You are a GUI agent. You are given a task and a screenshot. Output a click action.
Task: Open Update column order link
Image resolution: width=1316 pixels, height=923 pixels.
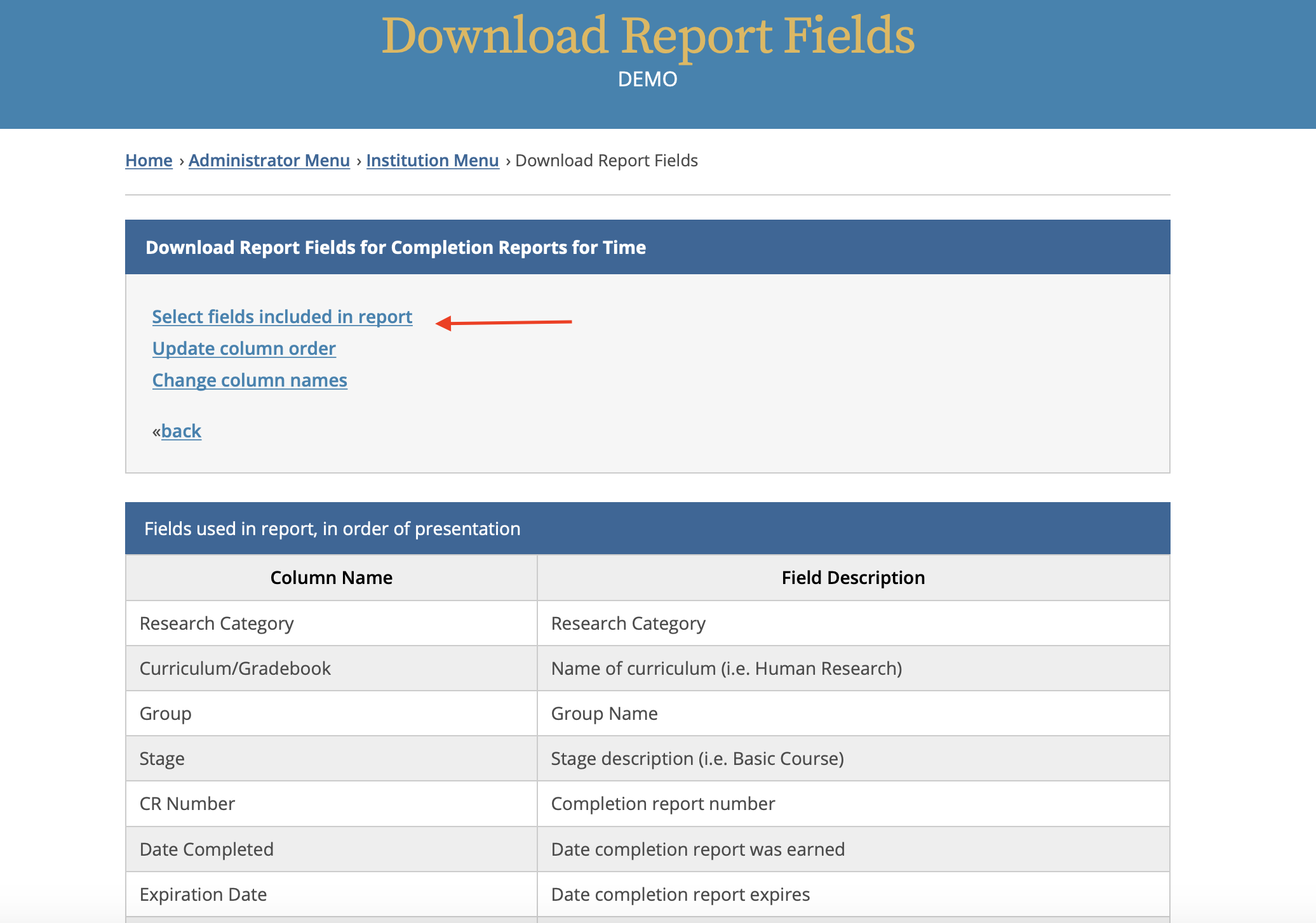(244, 349)
